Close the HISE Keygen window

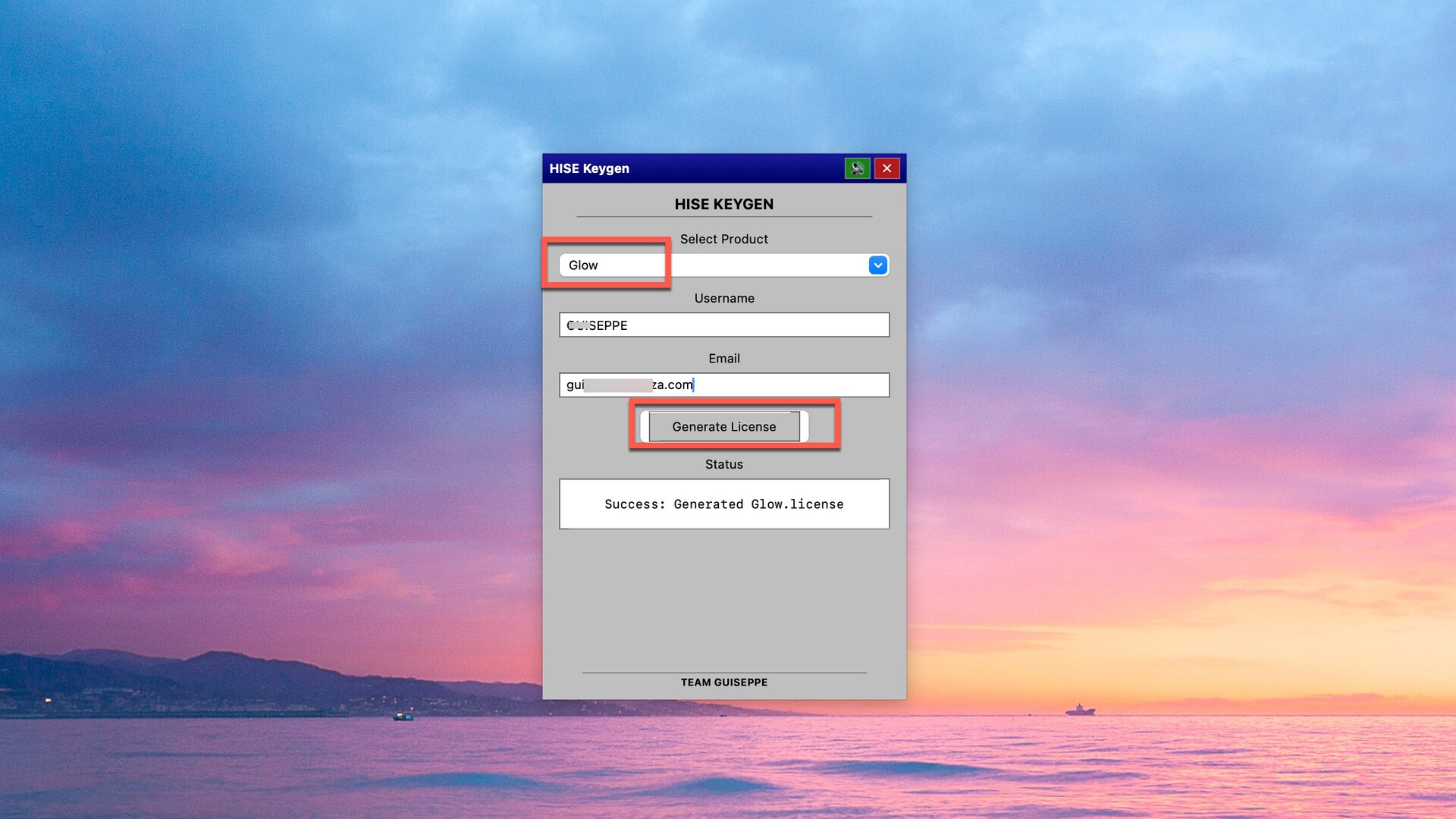(x=886, y=168)
